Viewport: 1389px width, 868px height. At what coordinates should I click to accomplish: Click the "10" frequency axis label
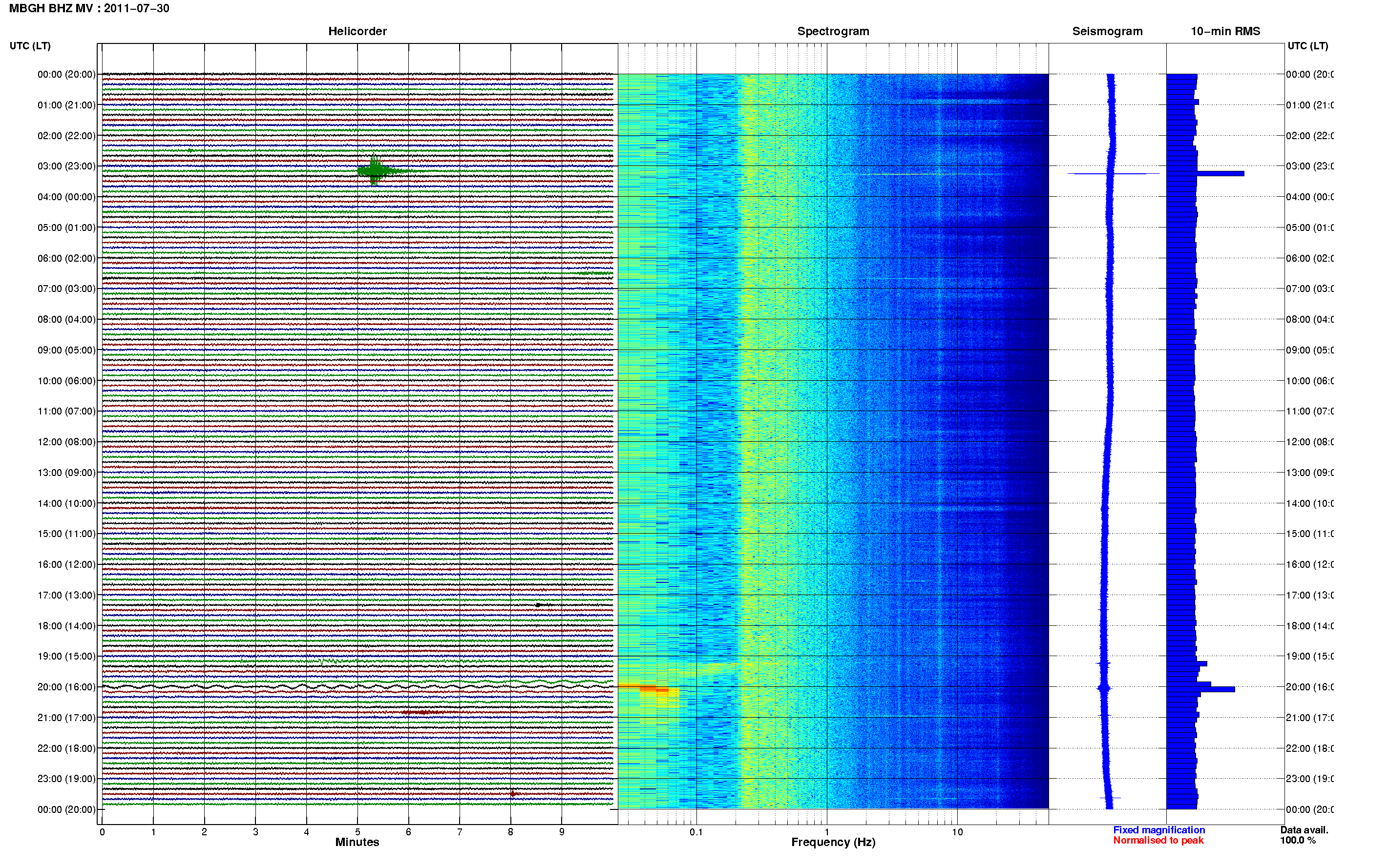[x=957, y=832]
